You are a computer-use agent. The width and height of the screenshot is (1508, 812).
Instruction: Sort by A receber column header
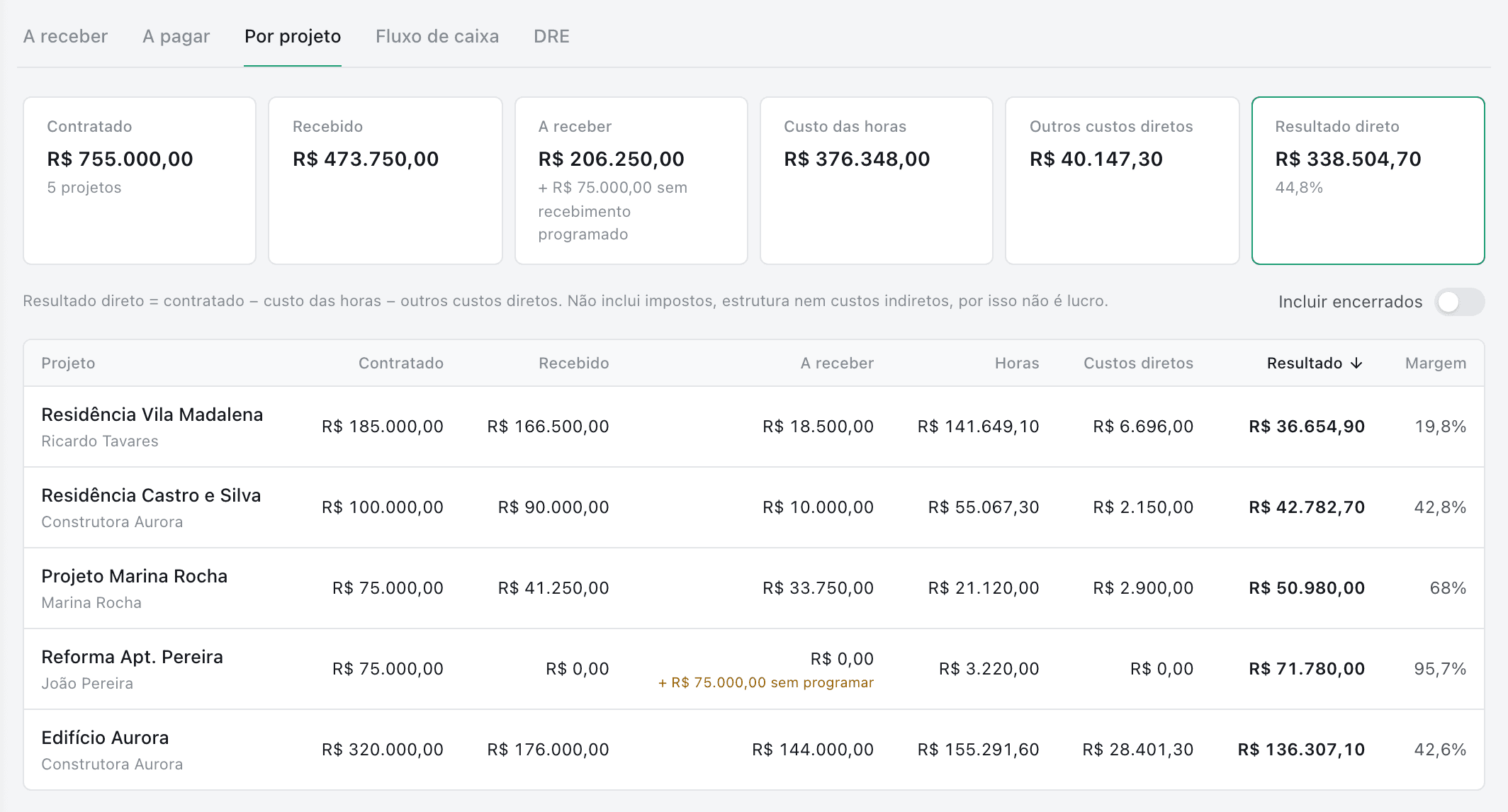837,363
